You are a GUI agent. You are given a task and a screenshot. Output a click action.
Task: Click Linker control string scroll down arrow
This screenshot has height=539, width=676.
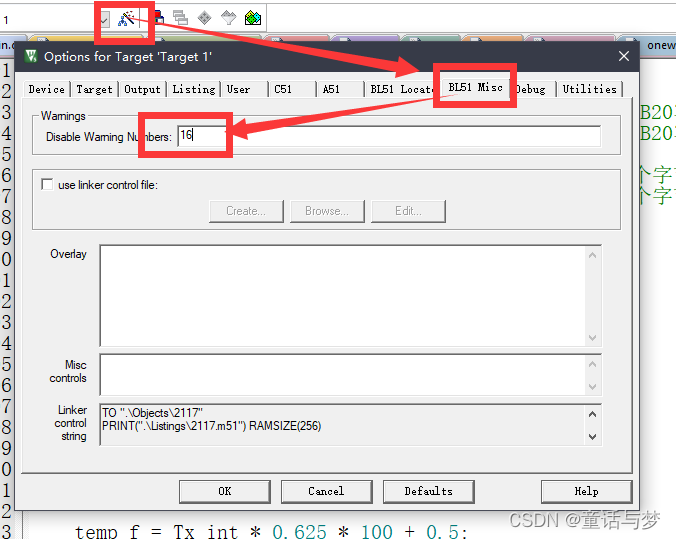592,436
